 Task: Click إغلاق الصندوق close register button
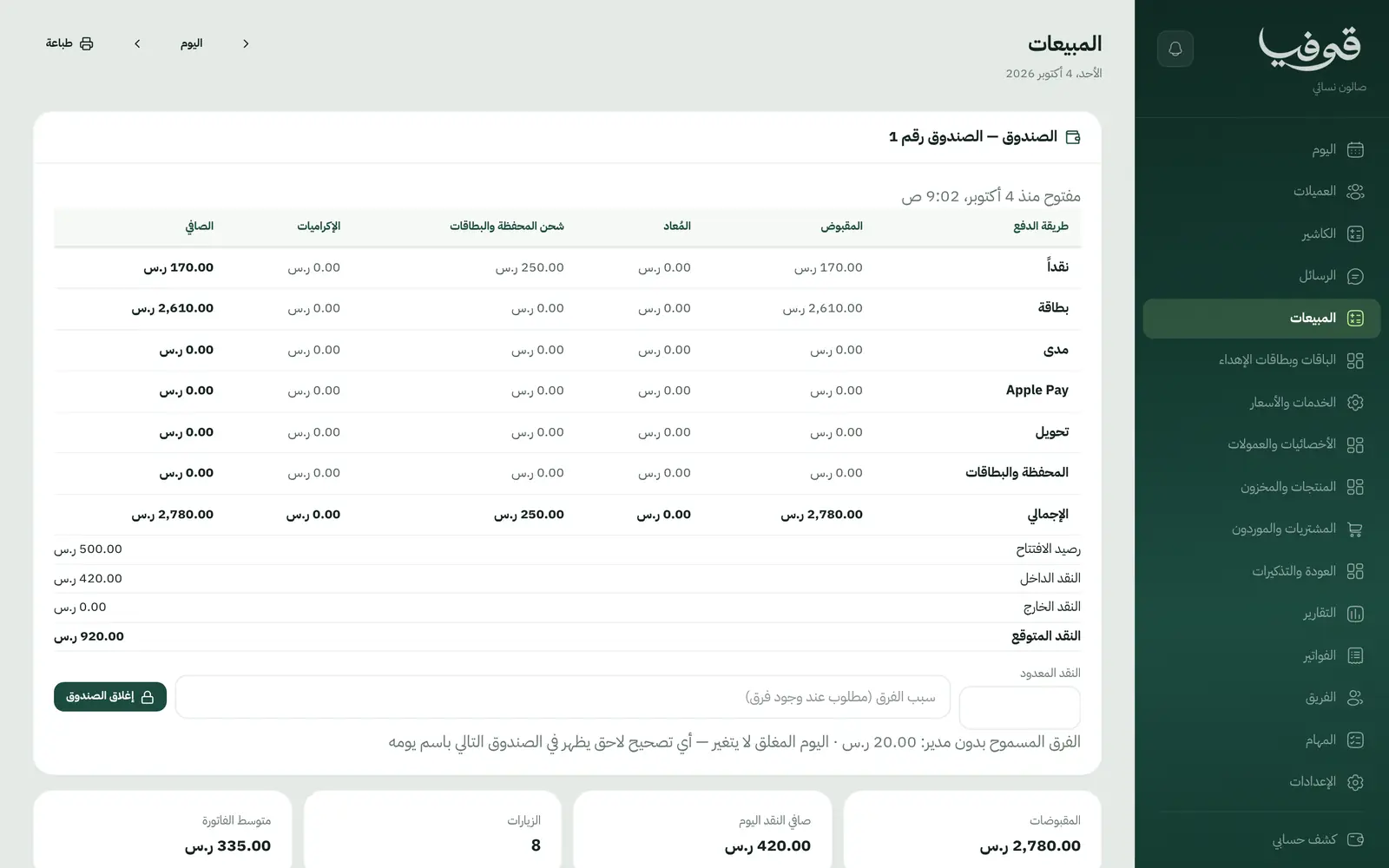pyautogui.click(x=110, y=696)
